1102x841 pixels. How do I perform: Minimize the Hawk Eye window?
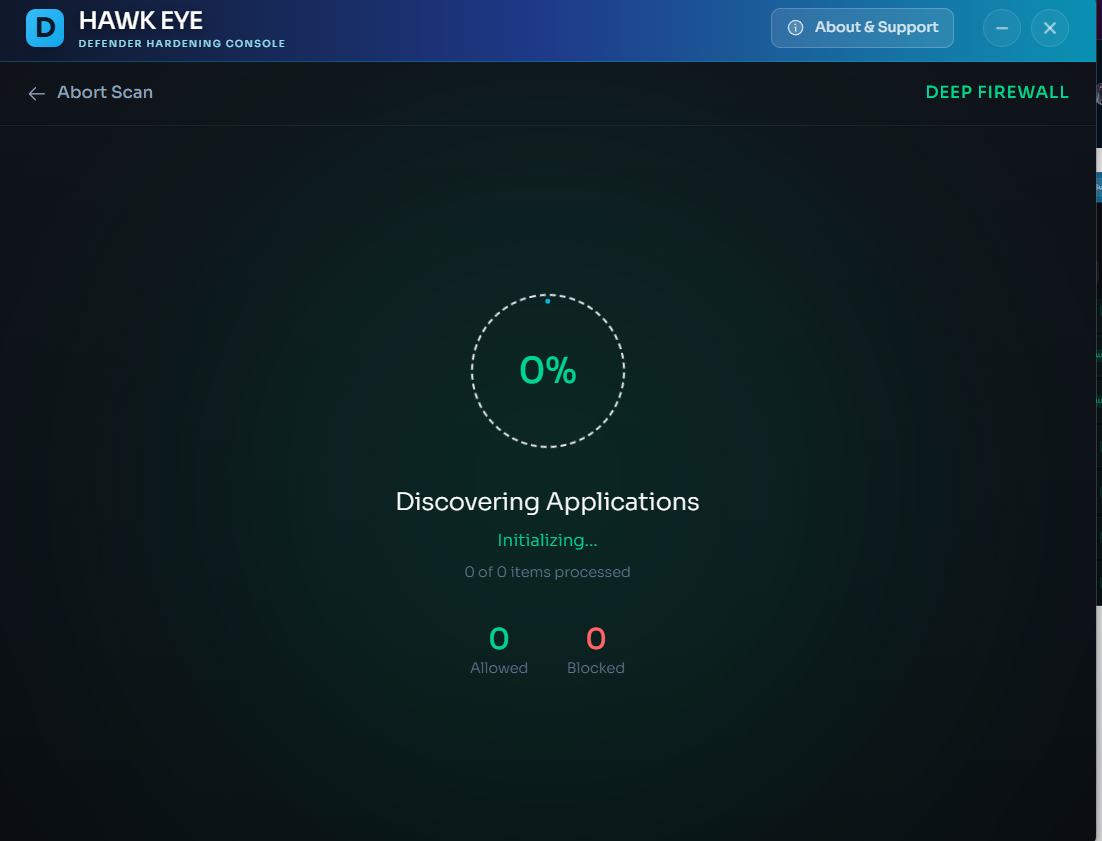1001,28
